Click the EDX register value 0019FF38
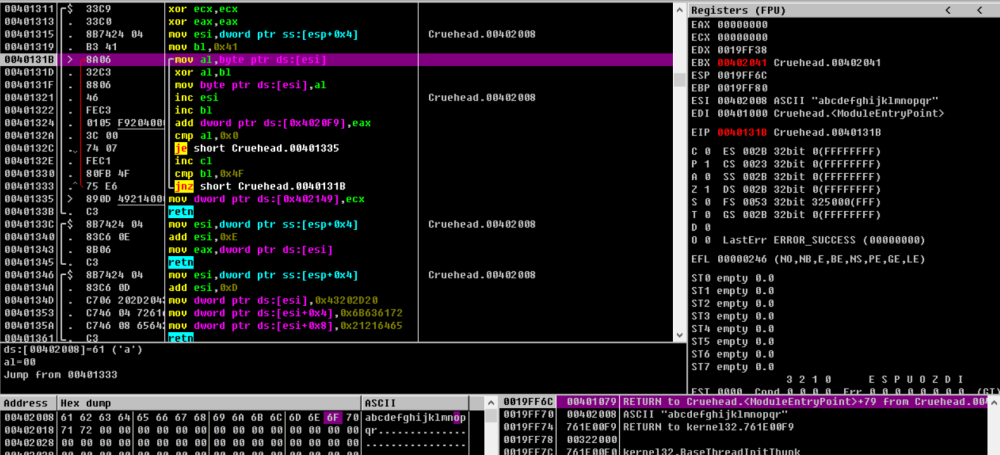The image size is (1000, 455). tap(742, 50)
